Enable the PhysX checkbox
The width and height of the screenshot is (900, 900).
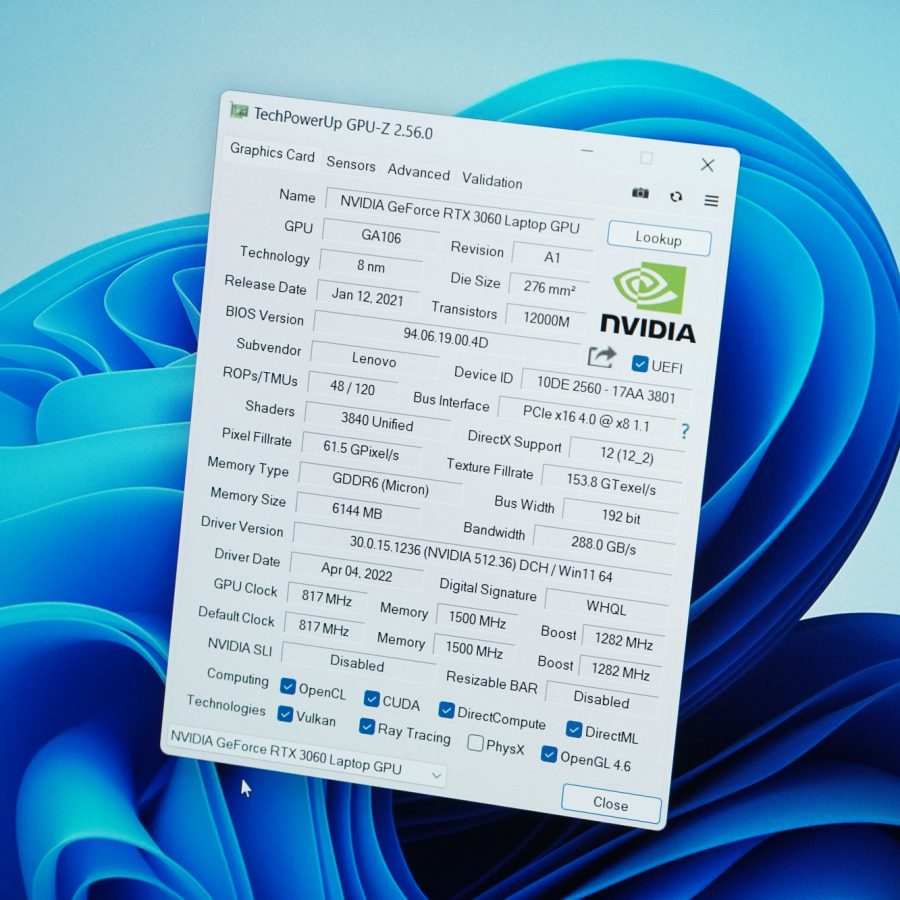coord(475,742)
